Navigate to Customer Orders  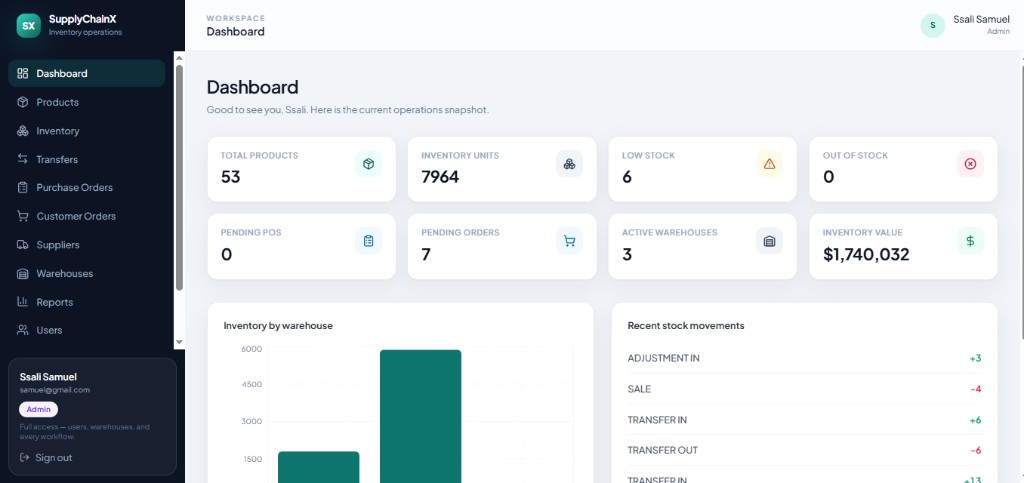pyautogui.click(x=87, y=216)
